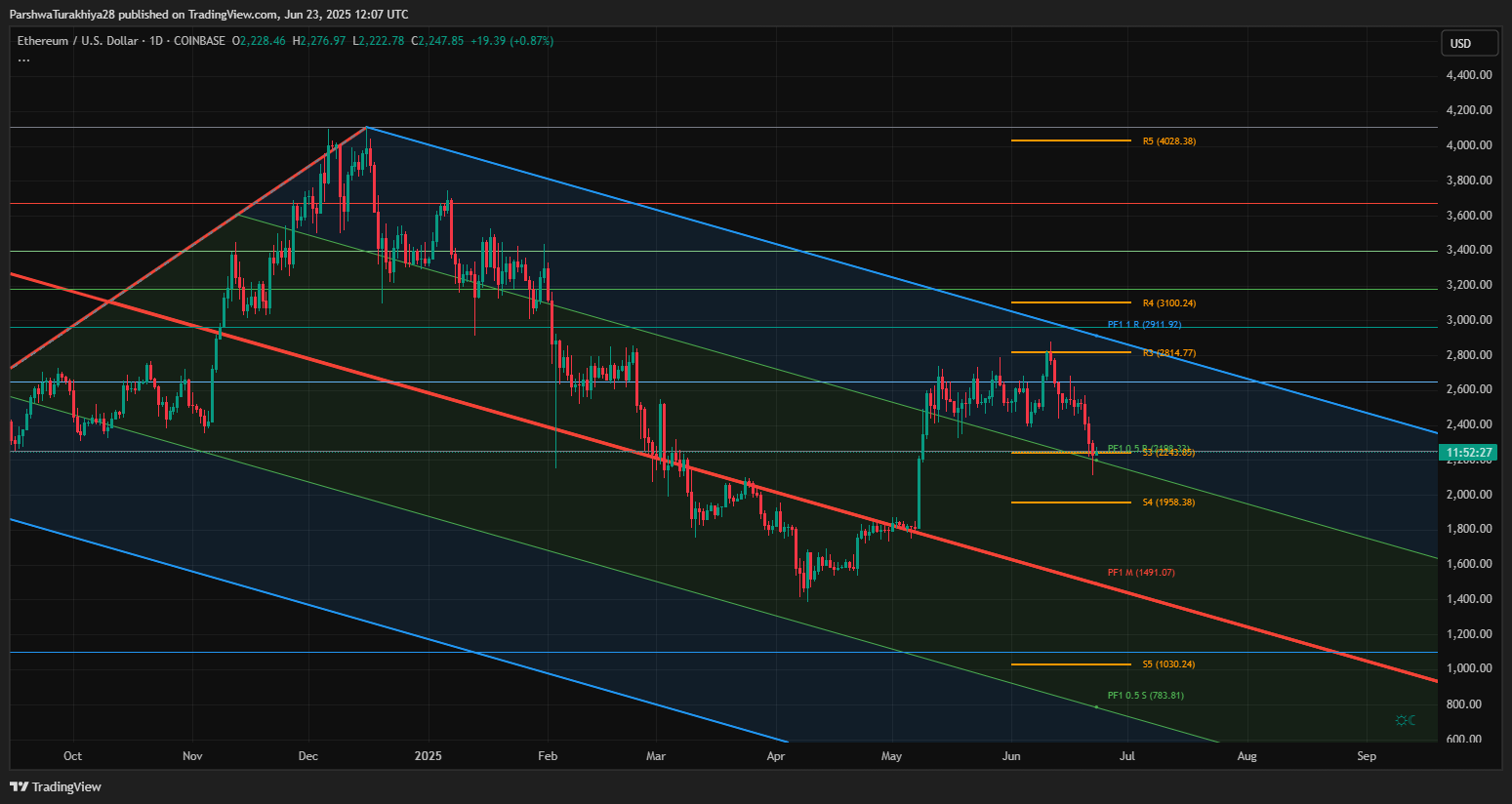The width and height of the screenshot is (1512, 804).
Task: Expand the collapsed indicators ellipsis under symbol
Action: (23, 60)
